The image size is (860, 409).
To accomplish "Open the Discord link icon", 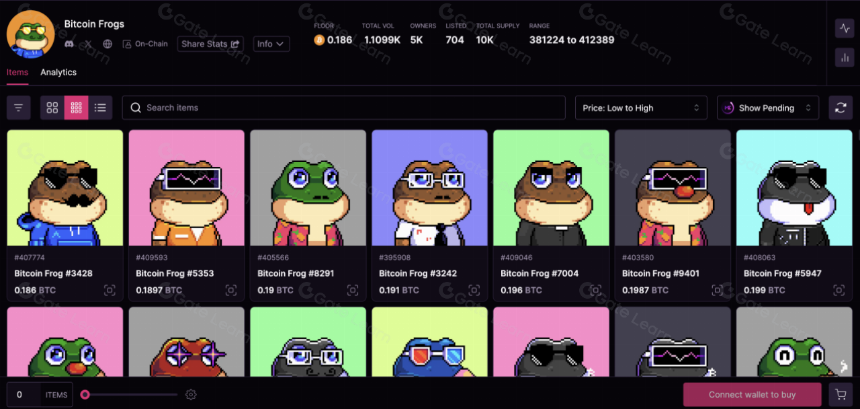I will point(69,44).
